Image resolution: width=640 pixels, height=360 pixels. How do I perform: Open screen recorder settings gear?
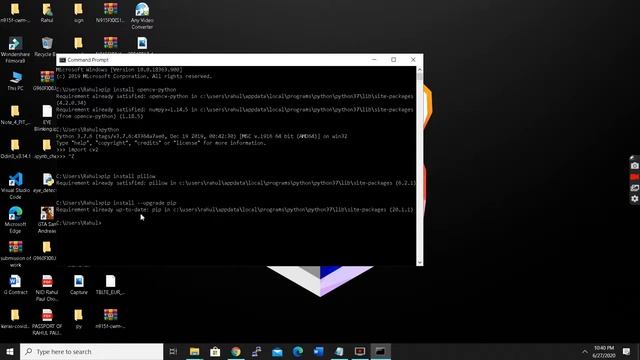pyautogui.click(x=634, y=199)
